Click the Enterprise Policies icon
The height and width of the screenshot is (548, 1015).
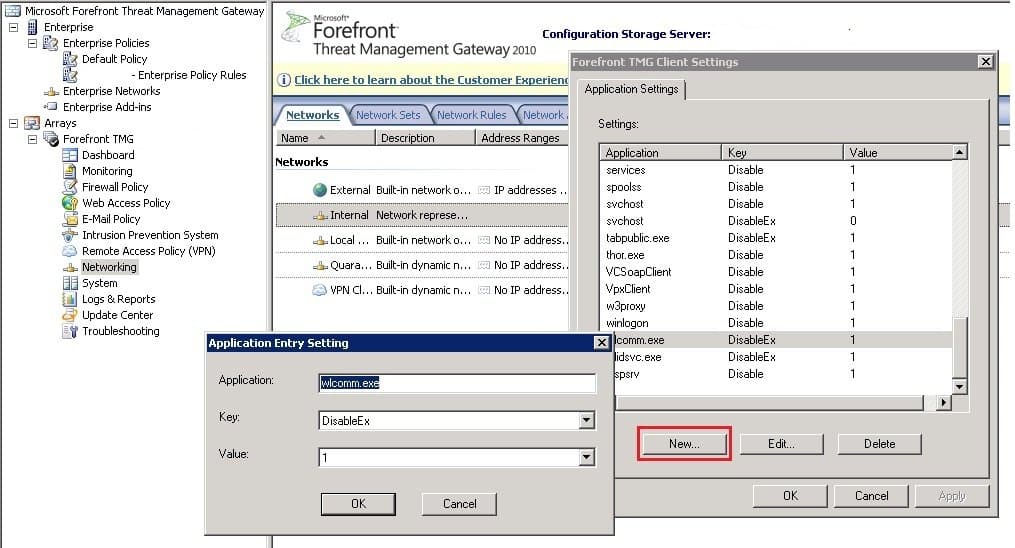(50, 43)
